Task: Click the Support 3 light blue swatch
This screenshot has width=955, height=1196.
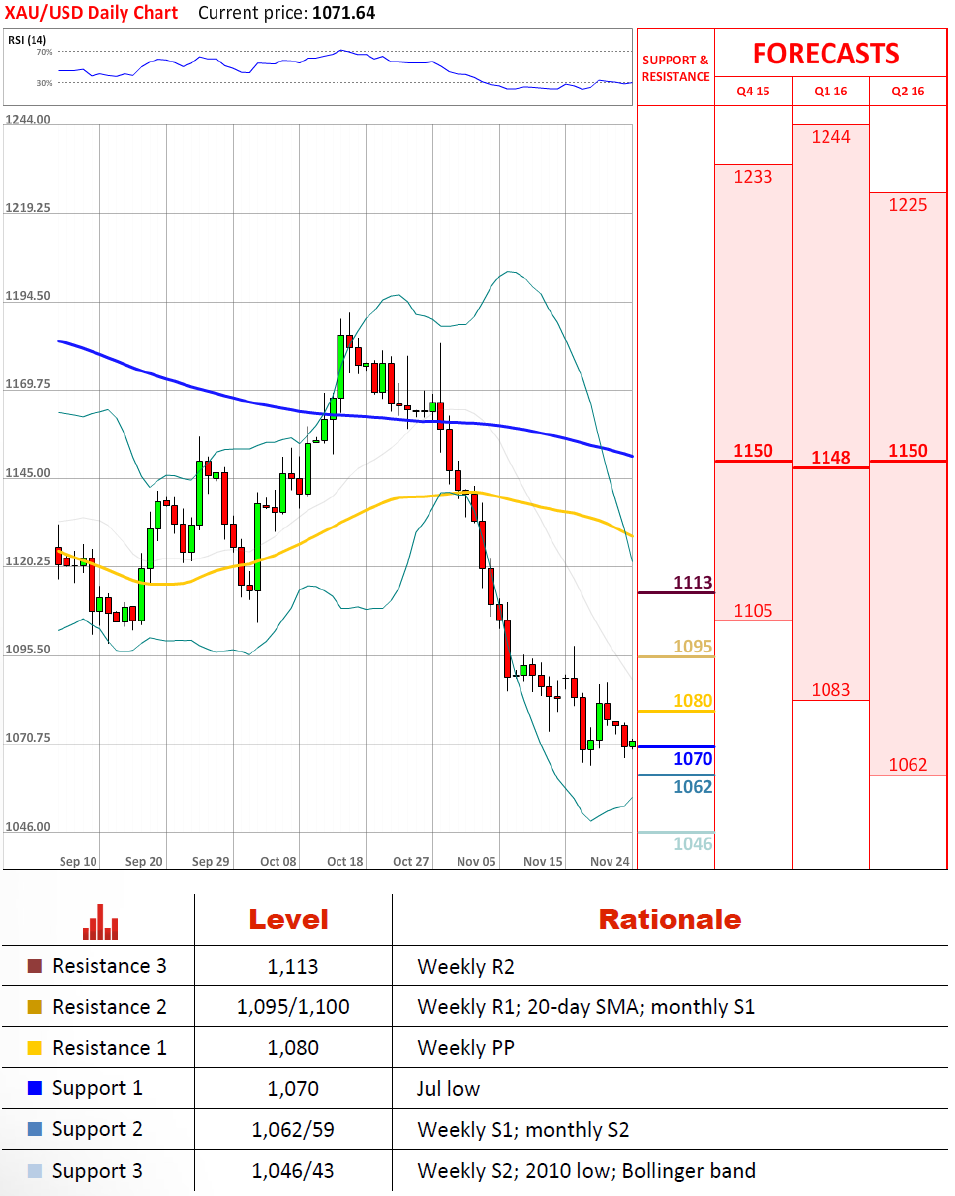Action: tap(35, 1171)
